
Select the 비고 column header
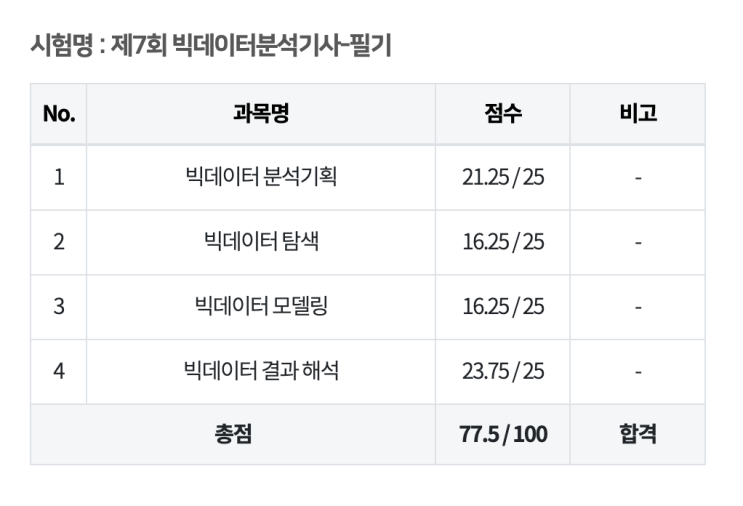pos(637,114)
